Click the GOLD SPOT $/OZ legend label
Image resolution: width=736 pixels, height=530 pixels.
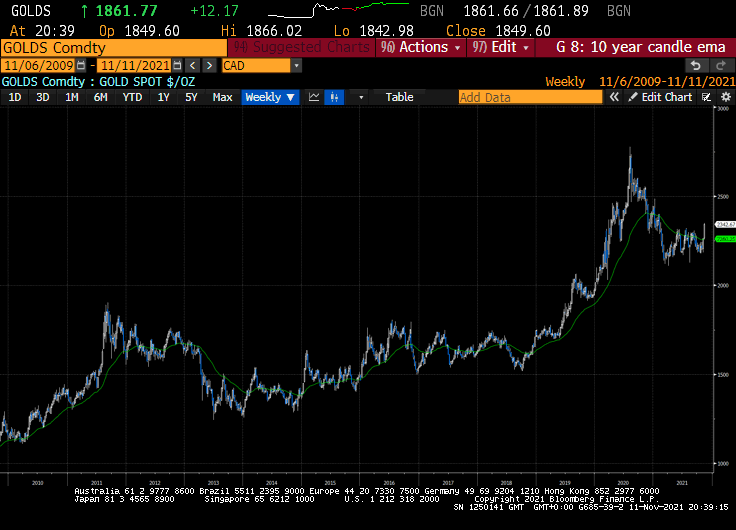pyautogui.click(x=147, y=82)
